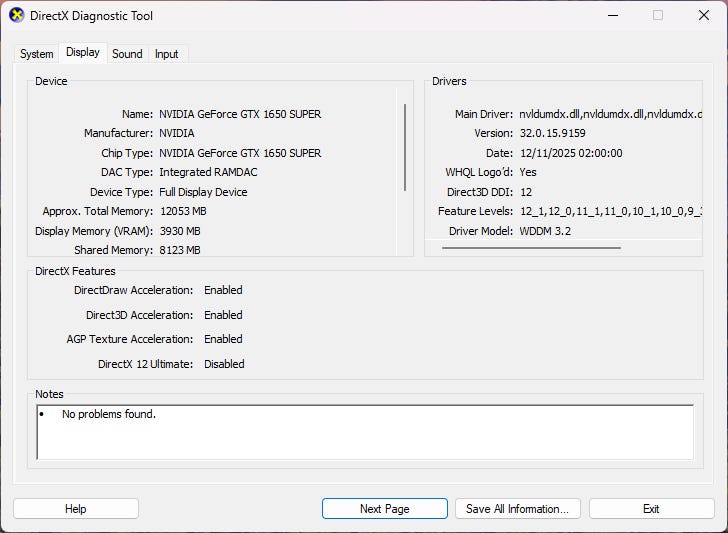This screenshot has width=728, height=533.
Task: Click the Exit button
Action: click(x=651, y=509)
